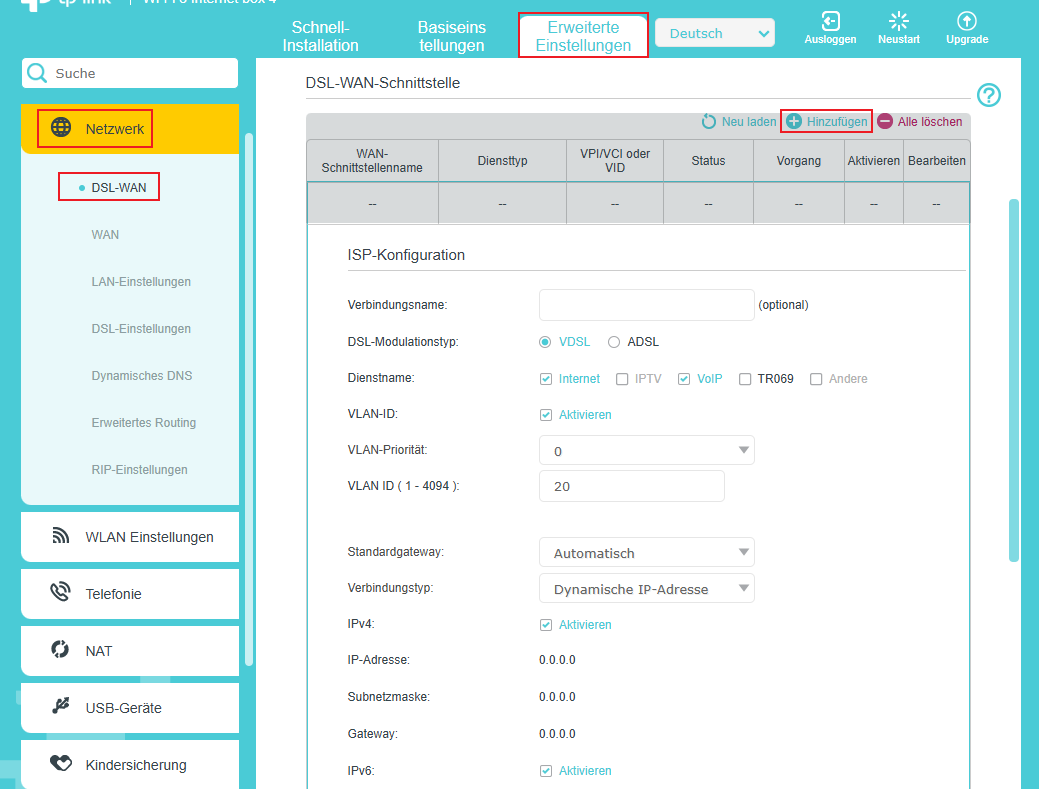Expand the VLAN-Priorität dropdown
The height and width of the screenshot is (789, 1039).
646,450
